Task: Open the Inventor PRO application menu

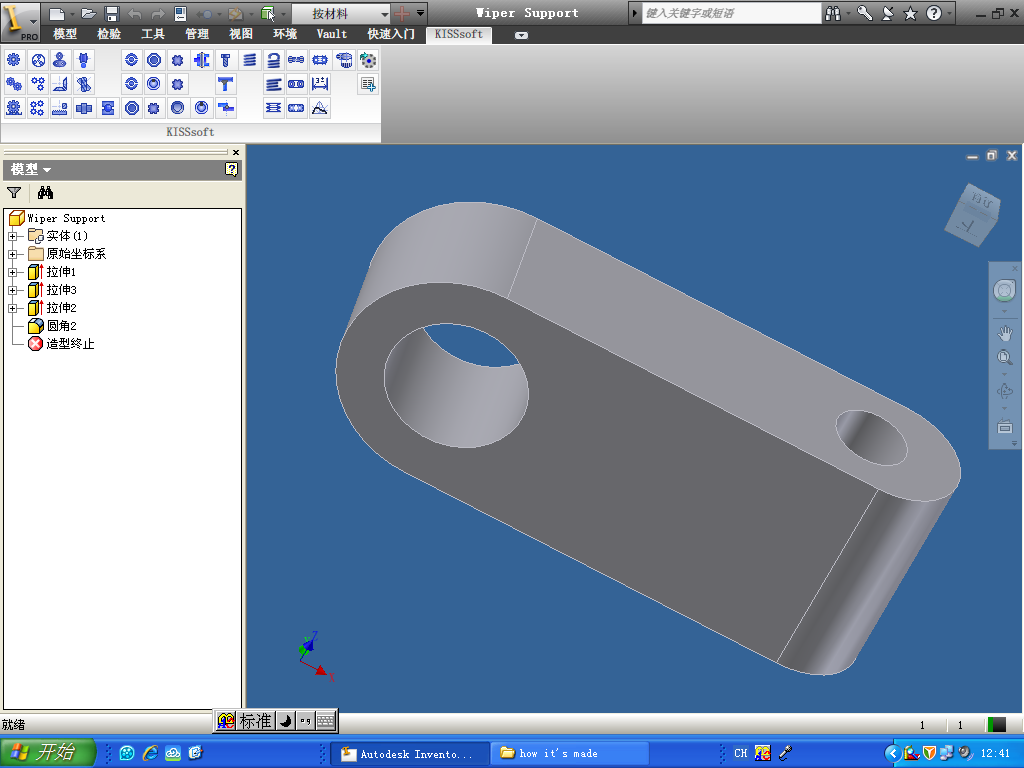Action: pos(20,21)
